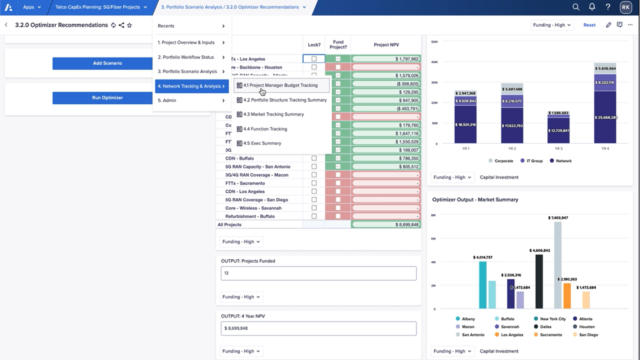Screen dimensions: 640x360
Task: Open the Funding - High selector under the stacked bar chart
Action: (452, 177)
